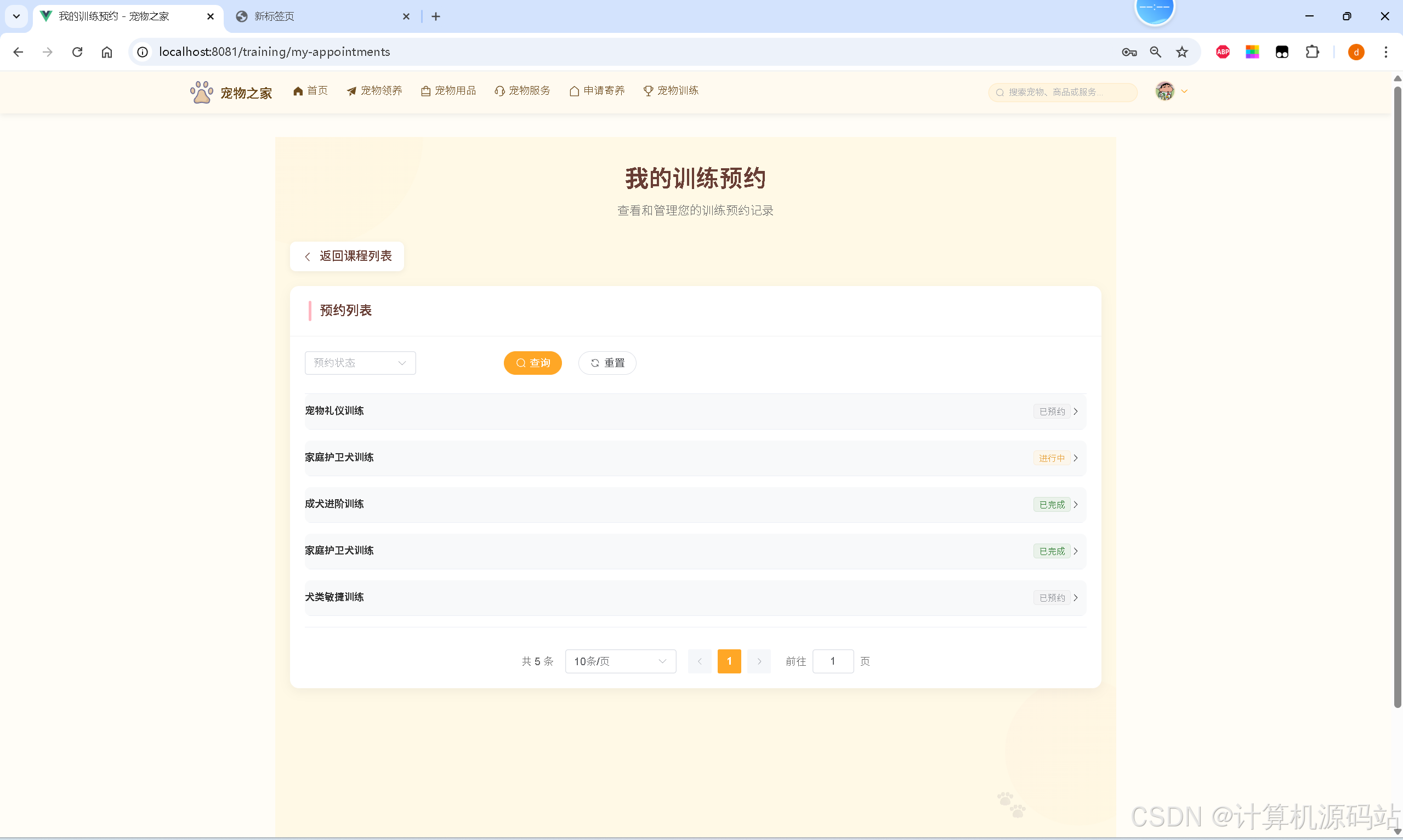Click 已完成 tag on 成犬进阶训练
This screenshot has width=1403, height=840.
[1052, 504]
